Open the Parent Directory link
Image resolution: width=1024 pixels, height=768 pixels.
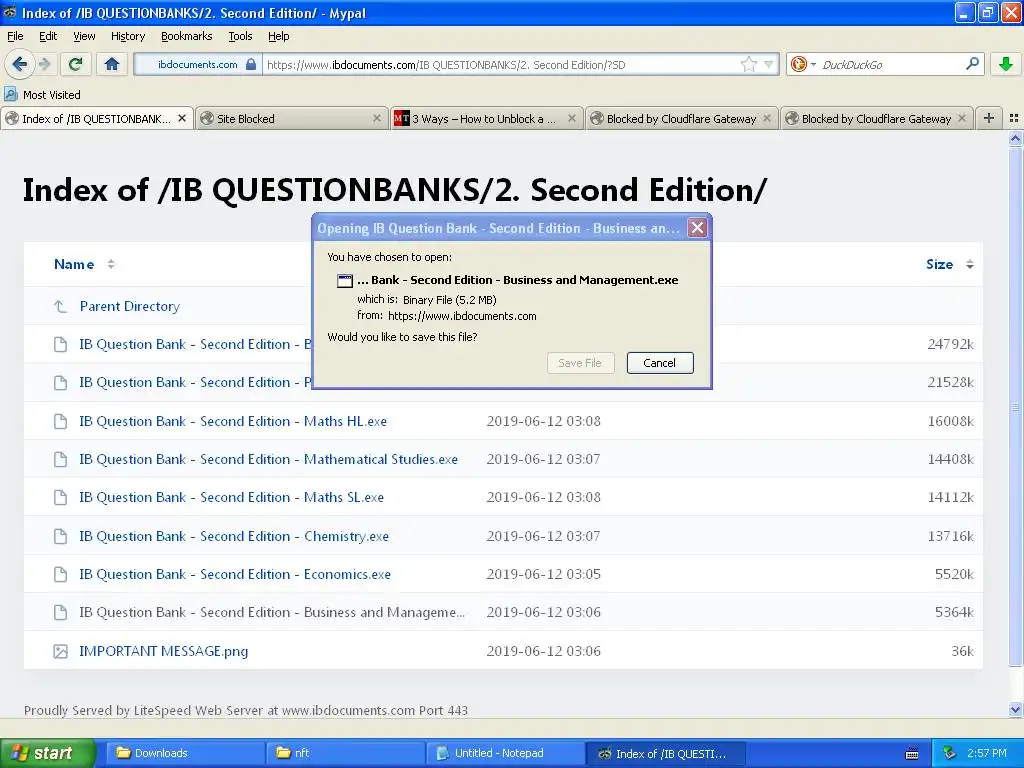coord(129,306)
